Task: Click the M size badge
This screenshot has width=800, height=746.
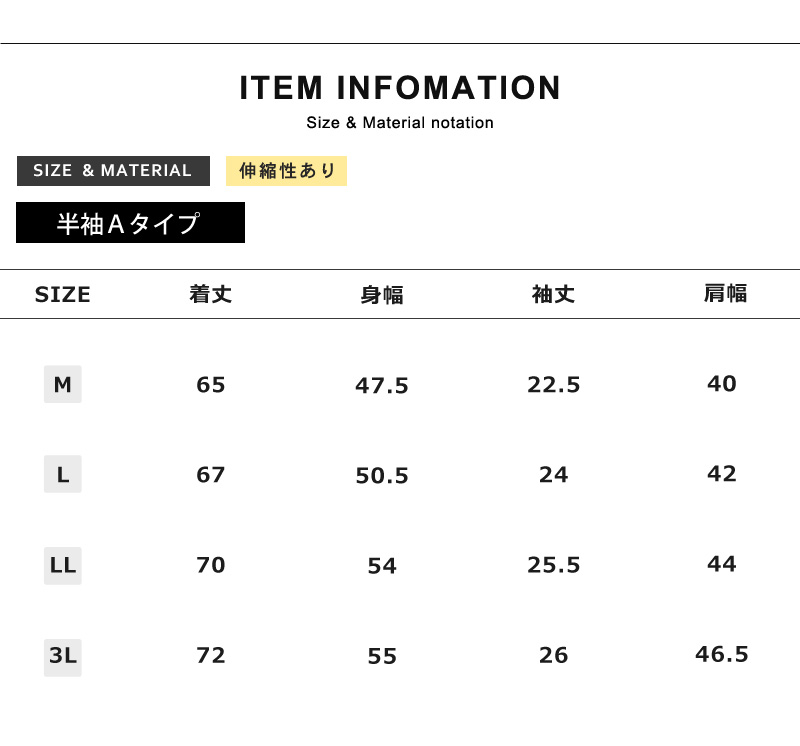Action: 62,384
